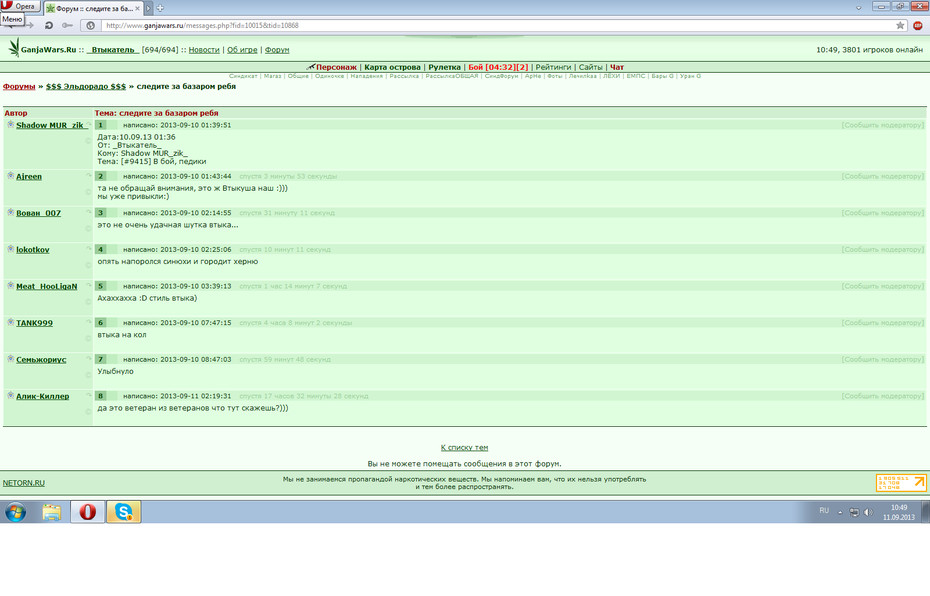Click the red ABP adblock icon

918,26
